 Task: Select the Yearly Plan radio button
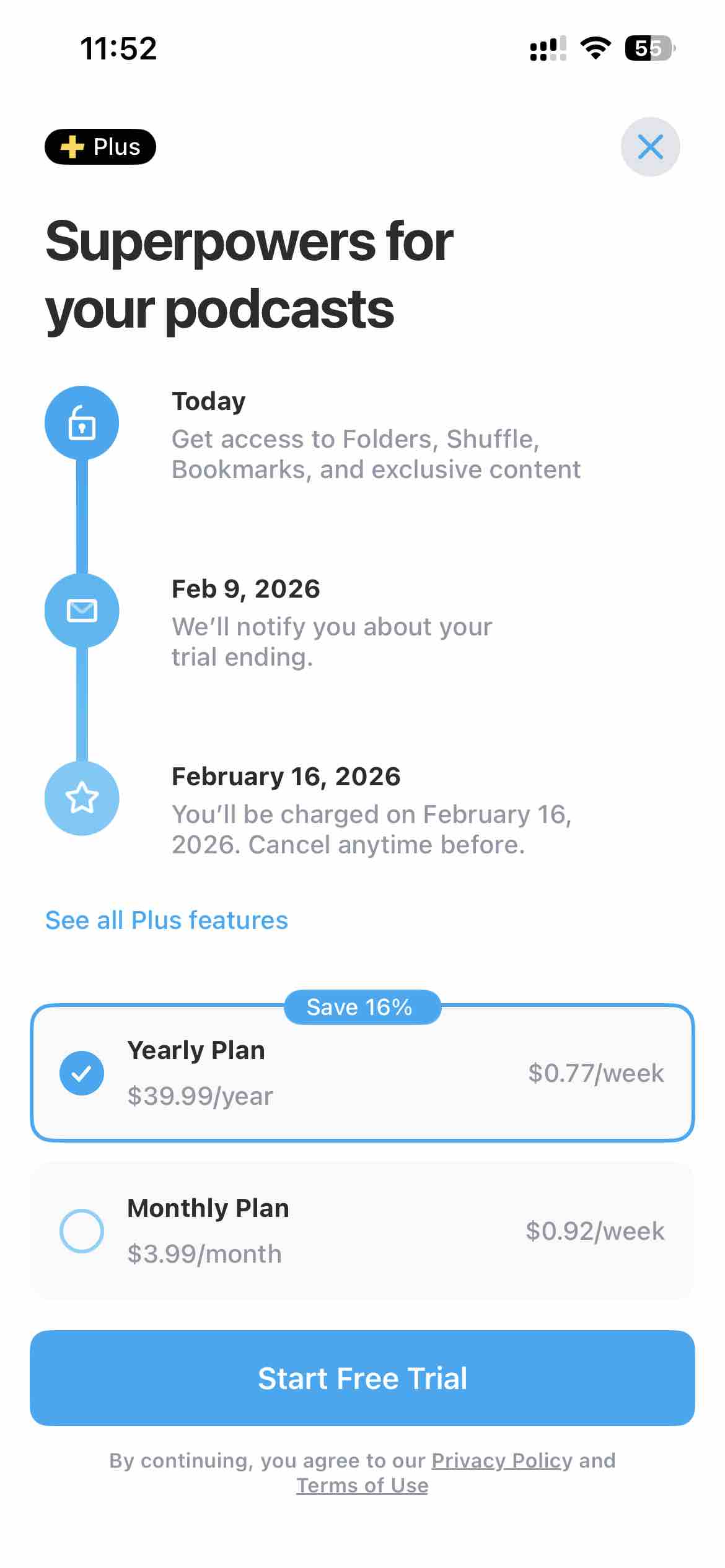pyautogui.click(x=82, y=1073)
